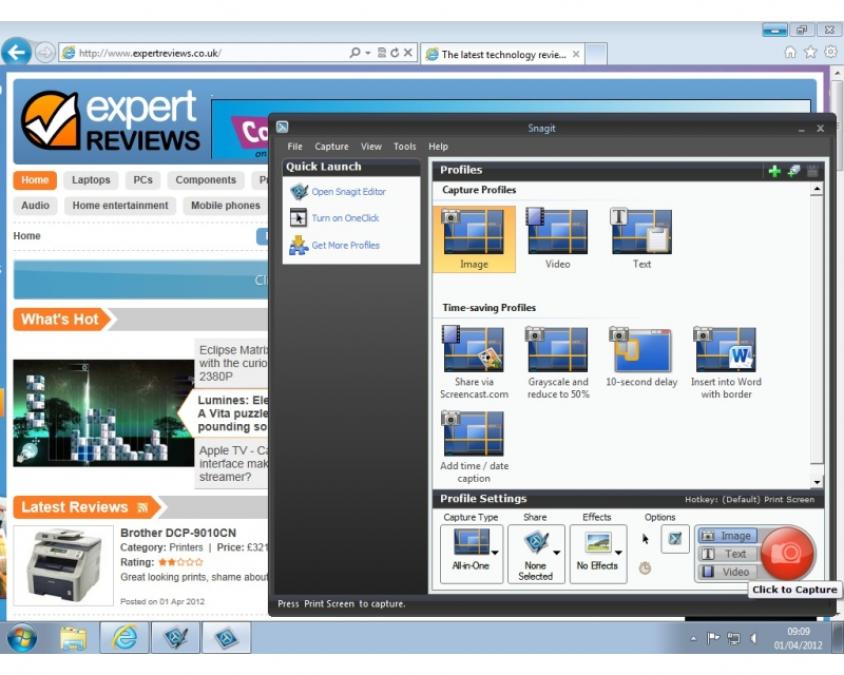Switch capture mode to Text
Image resolution: width=844 pixels, height=675 pixels.
pyautogui.click(x=728, y=554)
